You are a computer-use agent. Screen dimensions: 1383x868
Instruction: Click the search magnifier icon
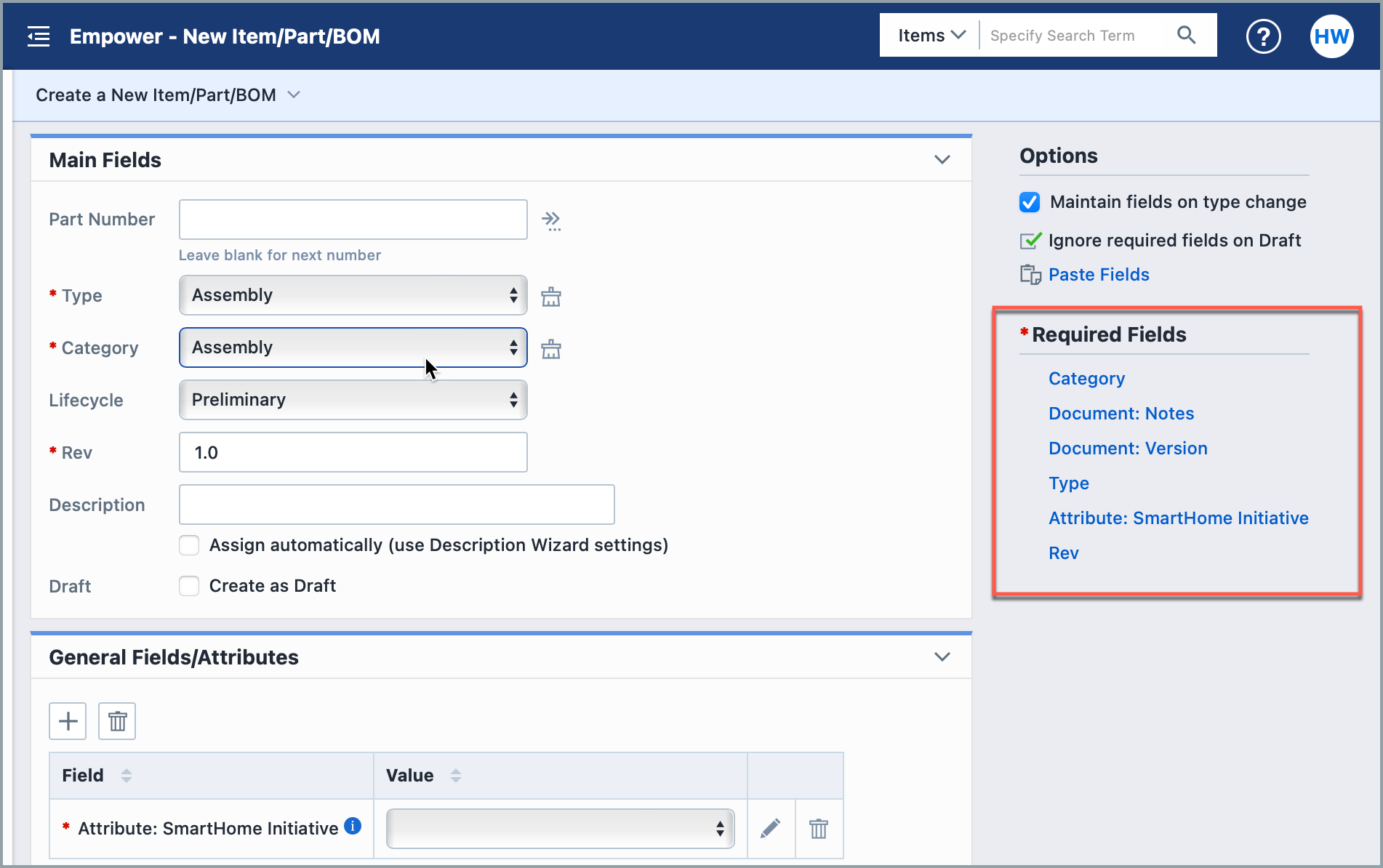(x=1187, y=35)
